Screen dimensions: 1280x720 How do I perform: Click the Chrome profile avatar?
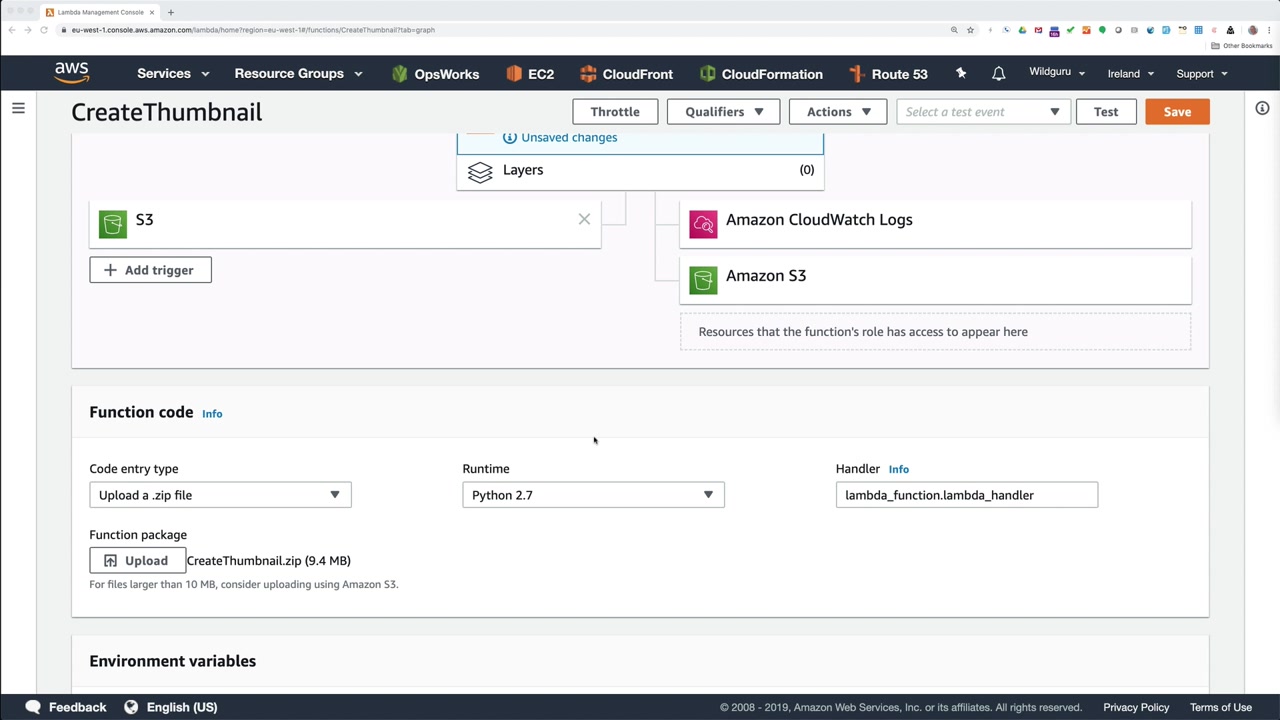(1252, 30)
